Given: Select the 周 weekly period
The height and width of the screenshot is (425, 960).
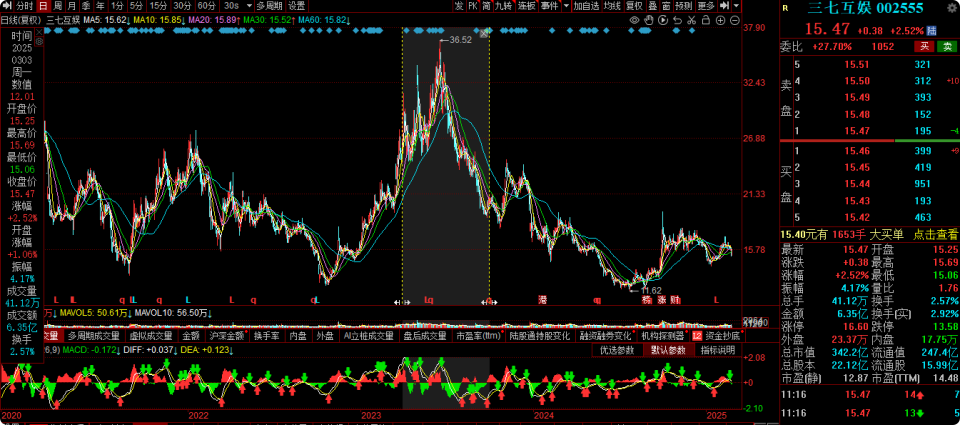Looking at the screenshot, I should pyautogui.click(x=57, y=6).
